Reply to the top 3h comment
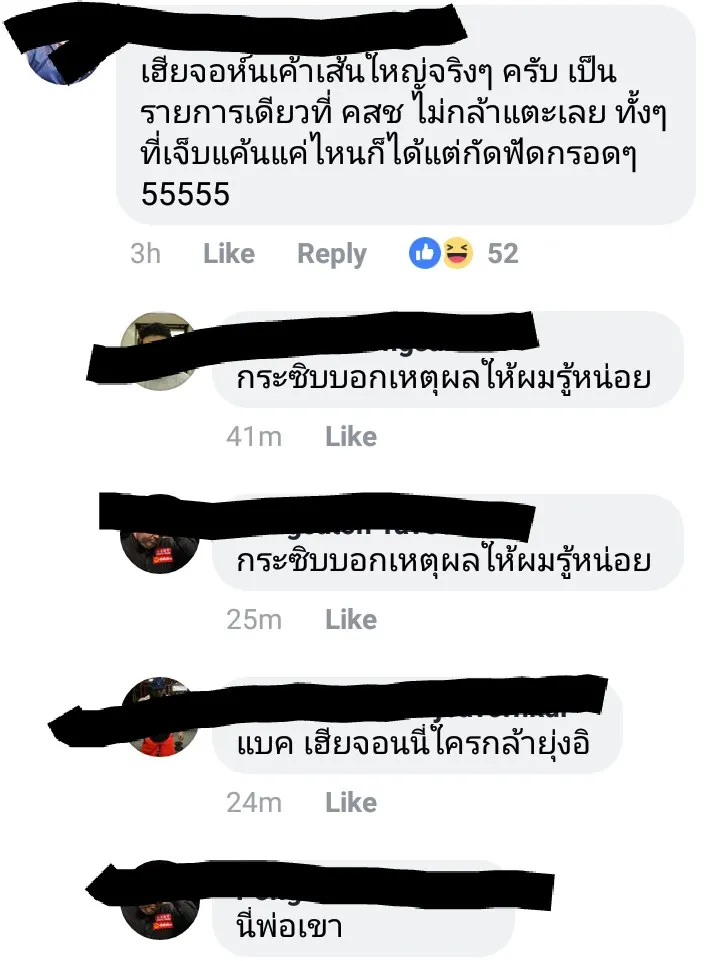The image size is (719, 961). tap(332, 254)
